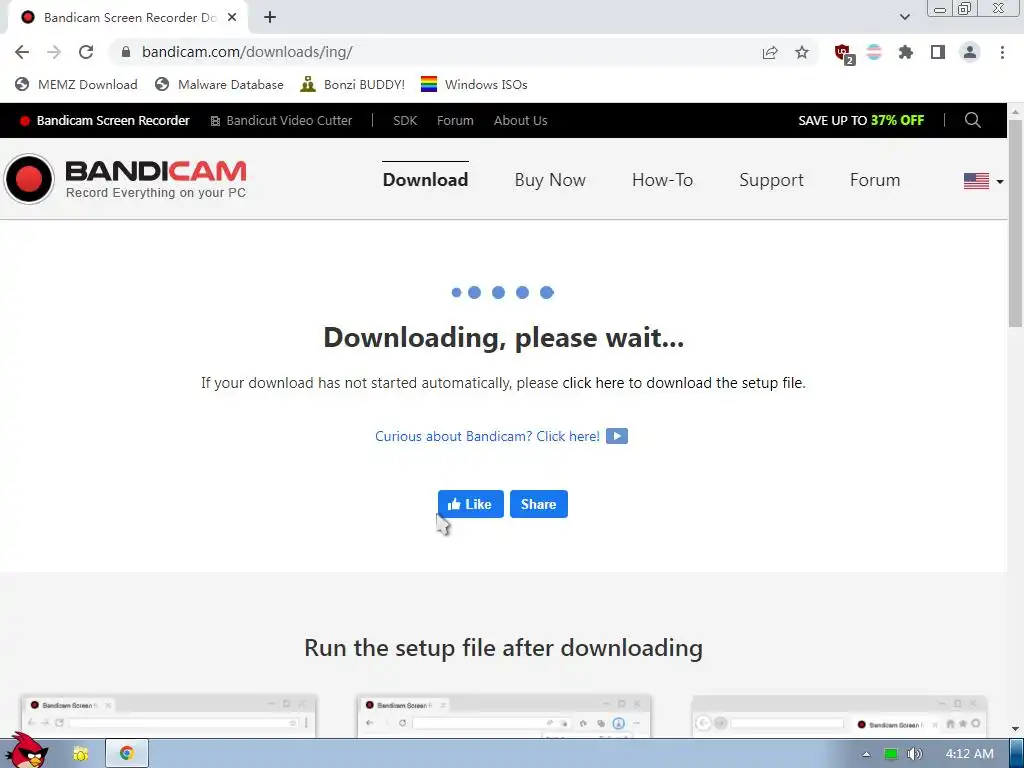Screen dimensions: 1024x768
Task: Click Bandicam Screen Recorder in top bar
Action: coord(104,121)
